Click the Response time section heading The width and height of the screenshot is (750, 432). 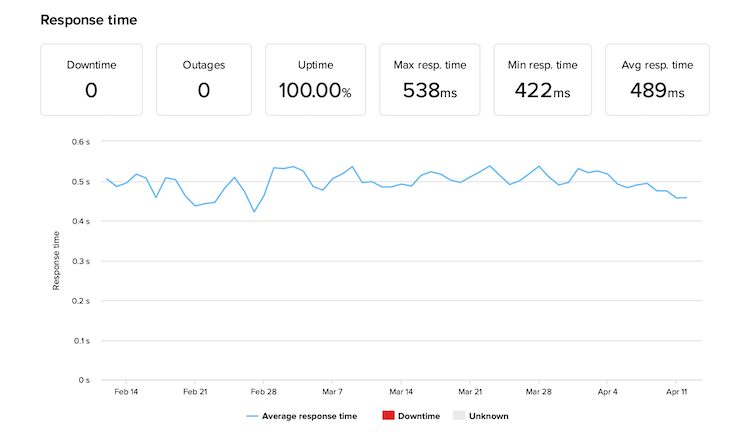point(89,20)
